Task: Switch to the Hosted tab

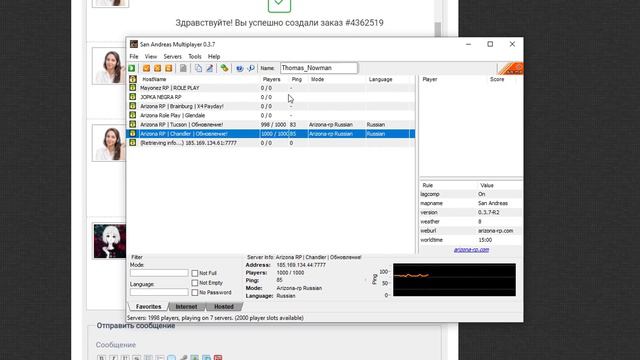Action: tap(224, 307)
